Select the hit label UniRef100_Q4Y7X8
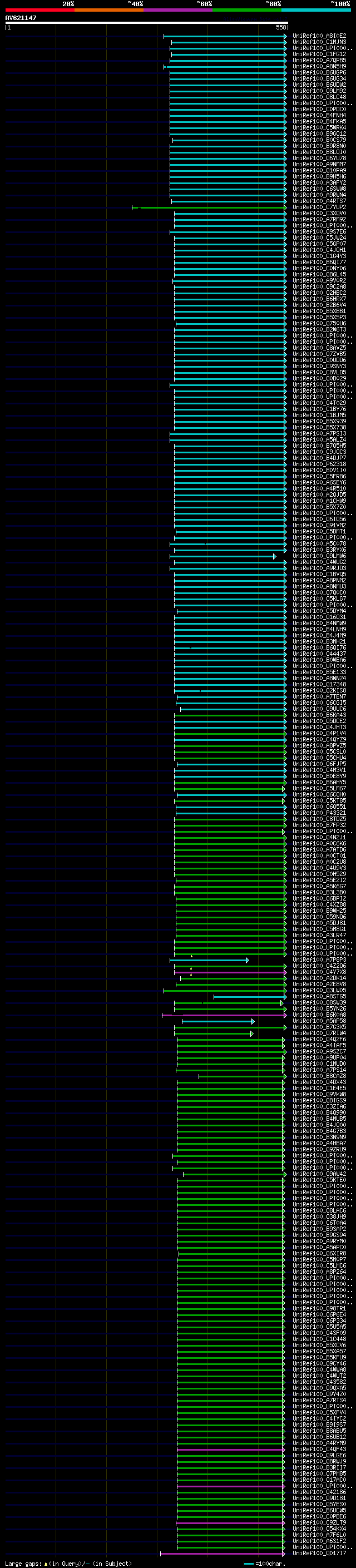The width and height of the screenshot is (356, 1568). click(319, 972)
